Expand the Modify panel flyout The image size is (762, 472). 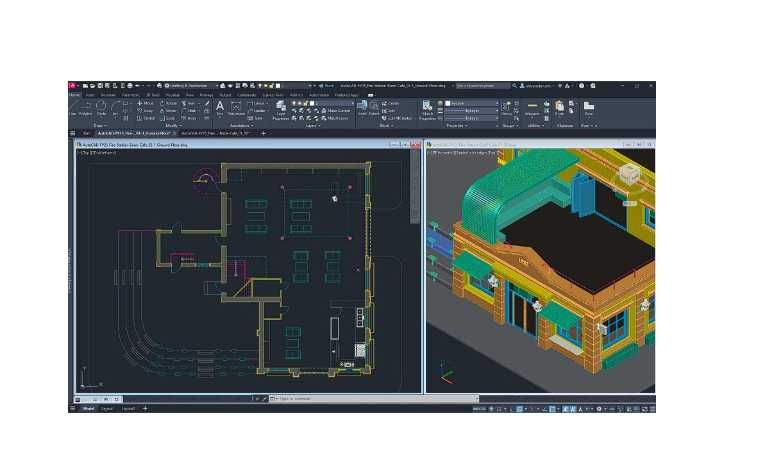click(x=173, y=125)
